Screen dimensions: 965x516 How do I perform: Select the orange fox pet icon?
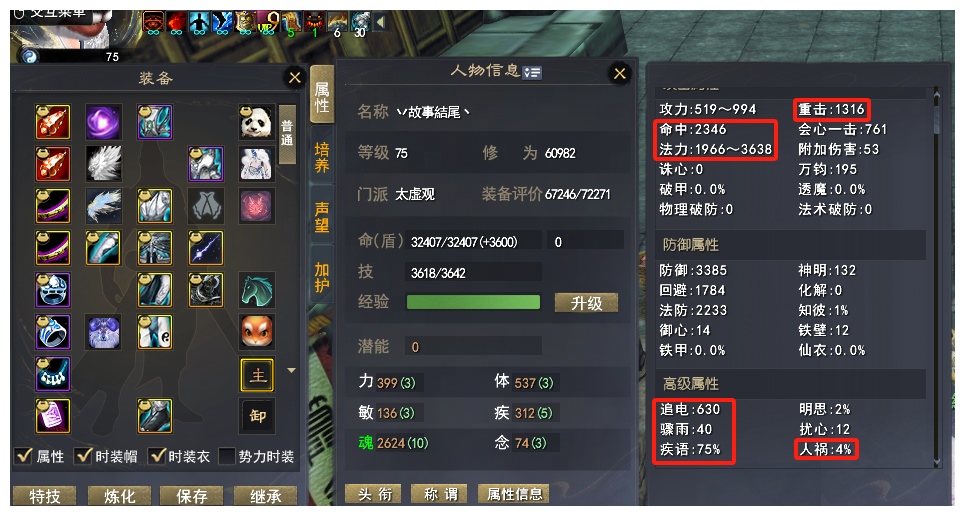click(x=256, y=333)
